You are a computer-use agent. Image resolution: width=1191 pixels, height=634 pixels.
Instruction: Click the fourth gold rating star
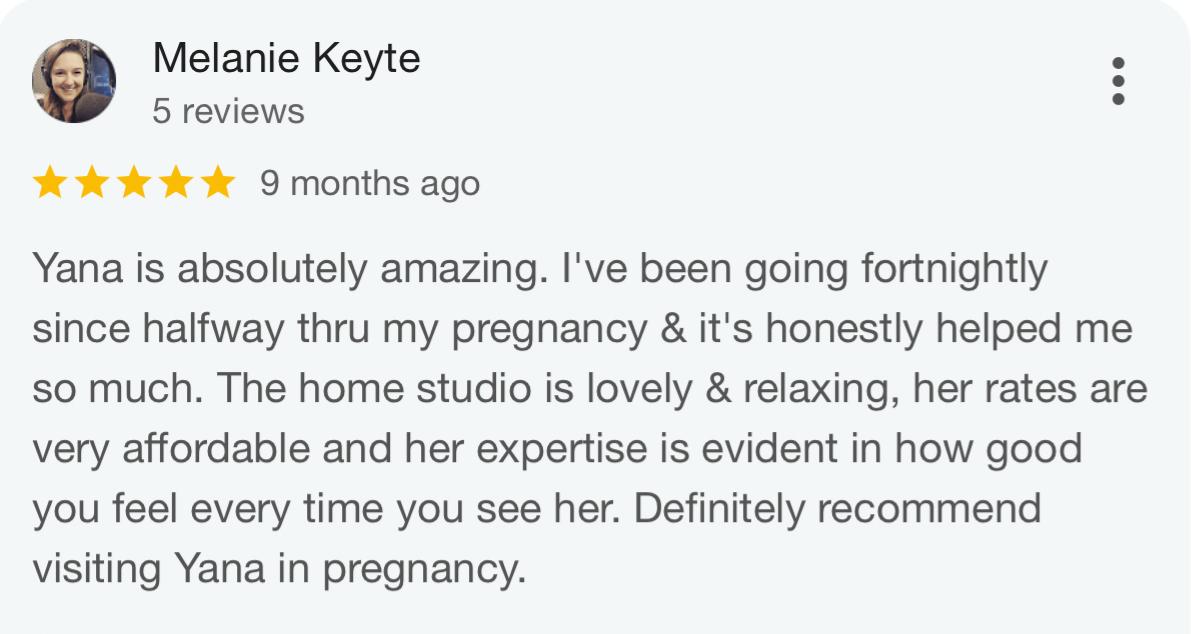(175, 184)
